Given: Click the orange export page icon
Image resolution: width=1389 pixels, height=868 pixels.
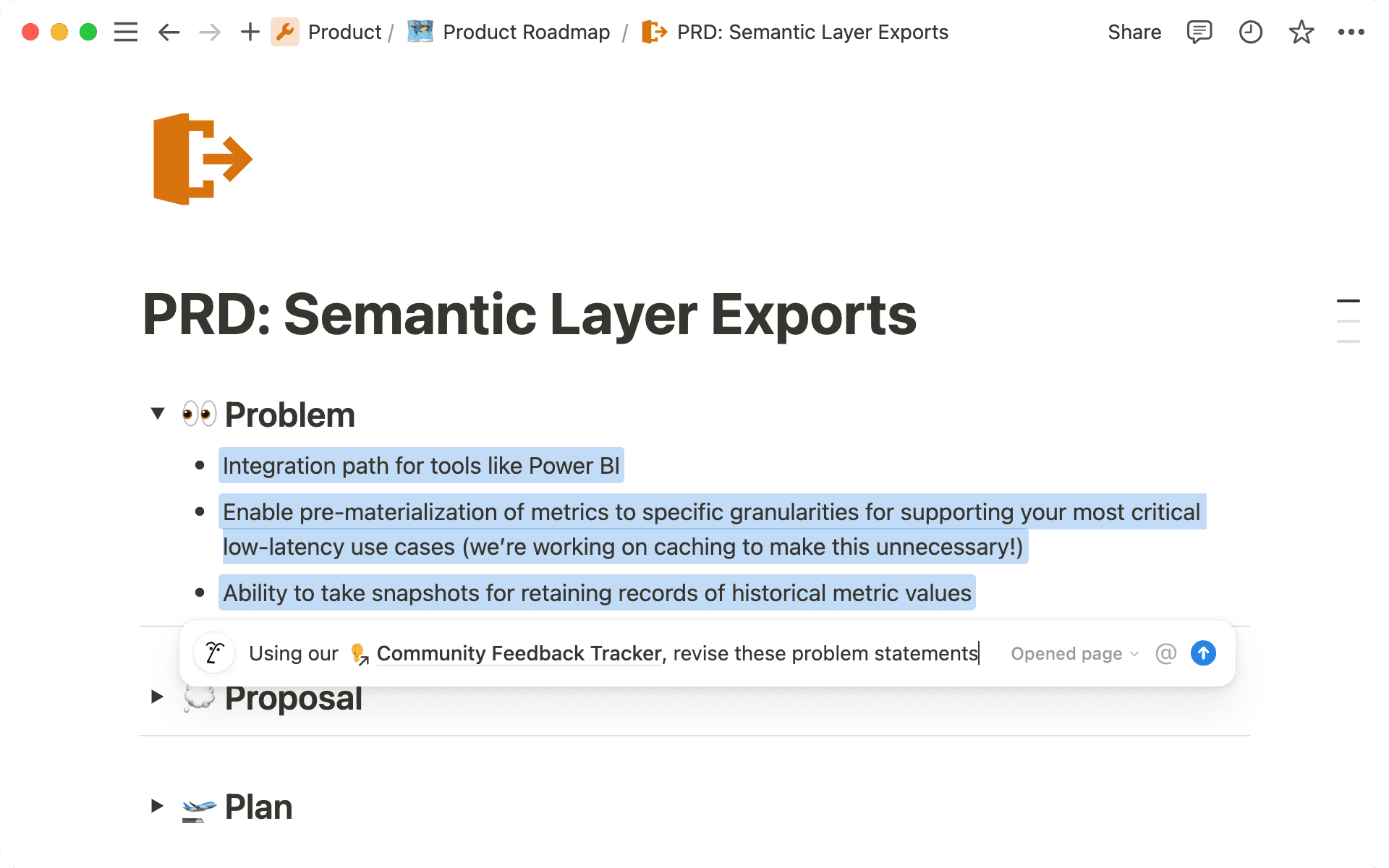Looking at the screenshot, I should click(x=203, y=159).
